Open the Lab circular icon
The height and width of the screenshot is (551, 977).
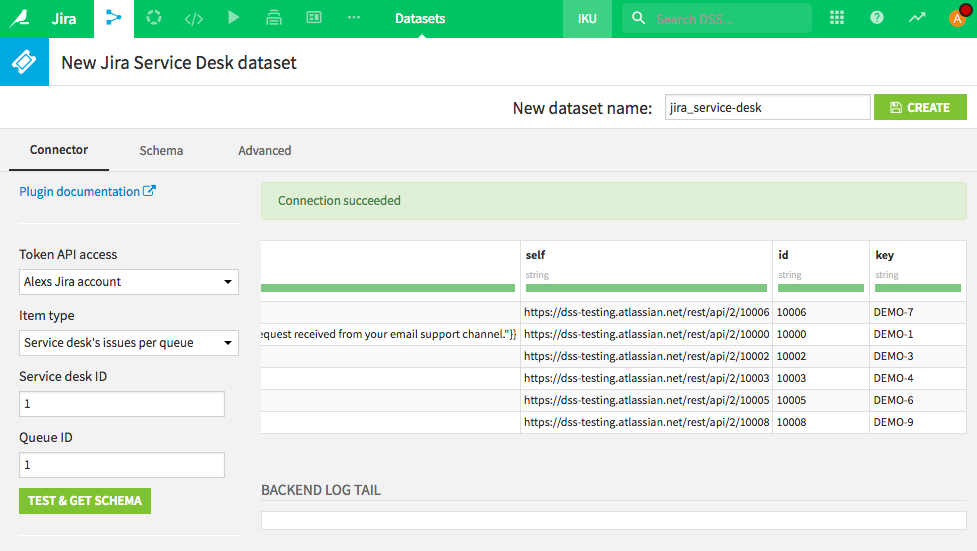154,18
